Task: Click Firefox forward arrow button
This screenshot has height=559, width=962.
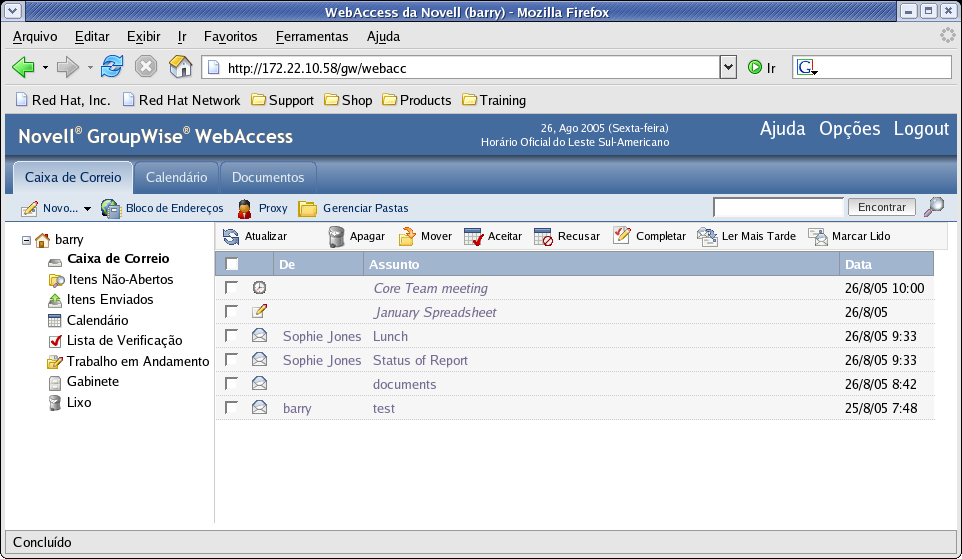Action: tap(67, 67)
